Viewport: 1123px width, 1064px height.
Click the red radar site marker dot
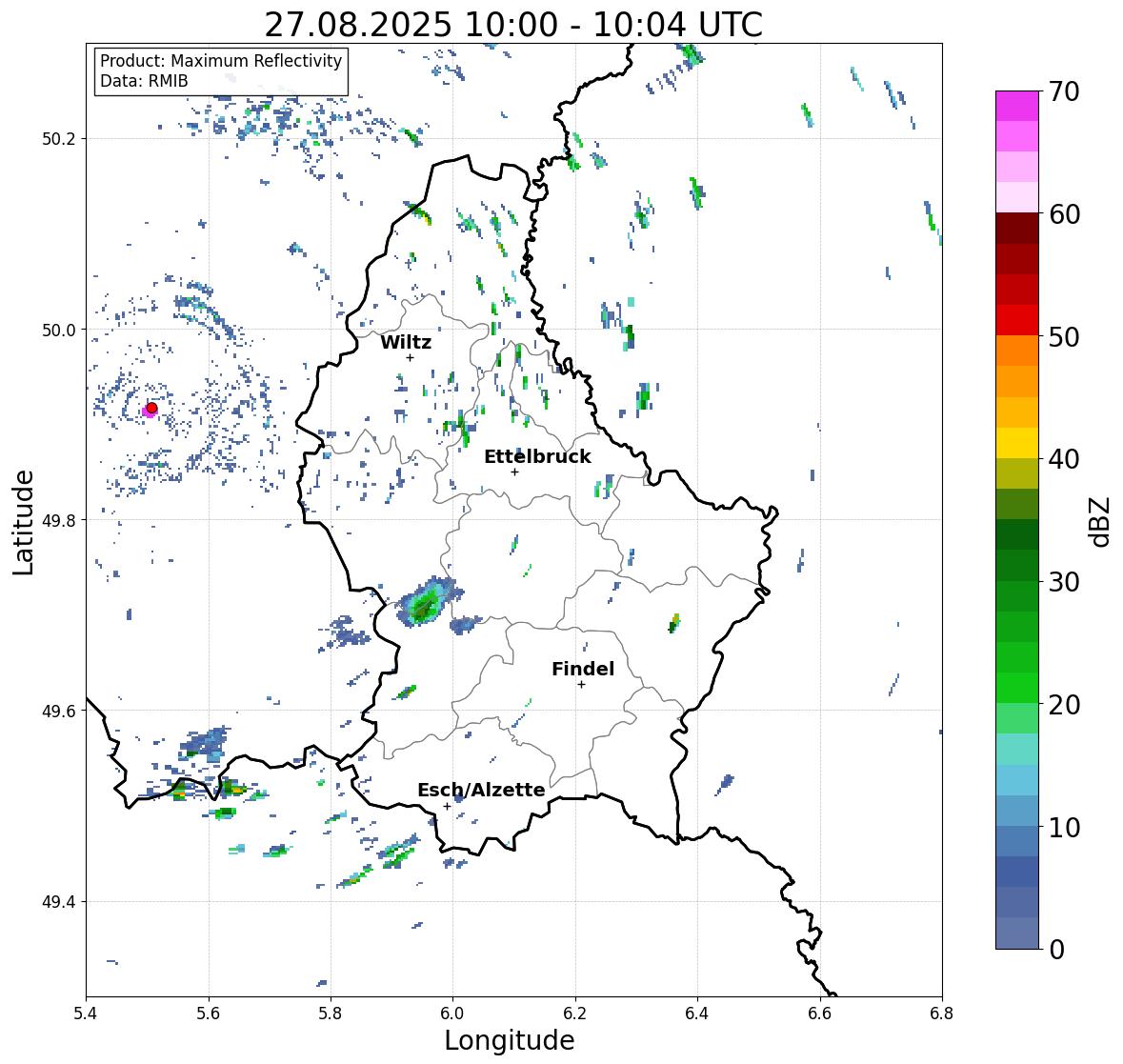151,408
